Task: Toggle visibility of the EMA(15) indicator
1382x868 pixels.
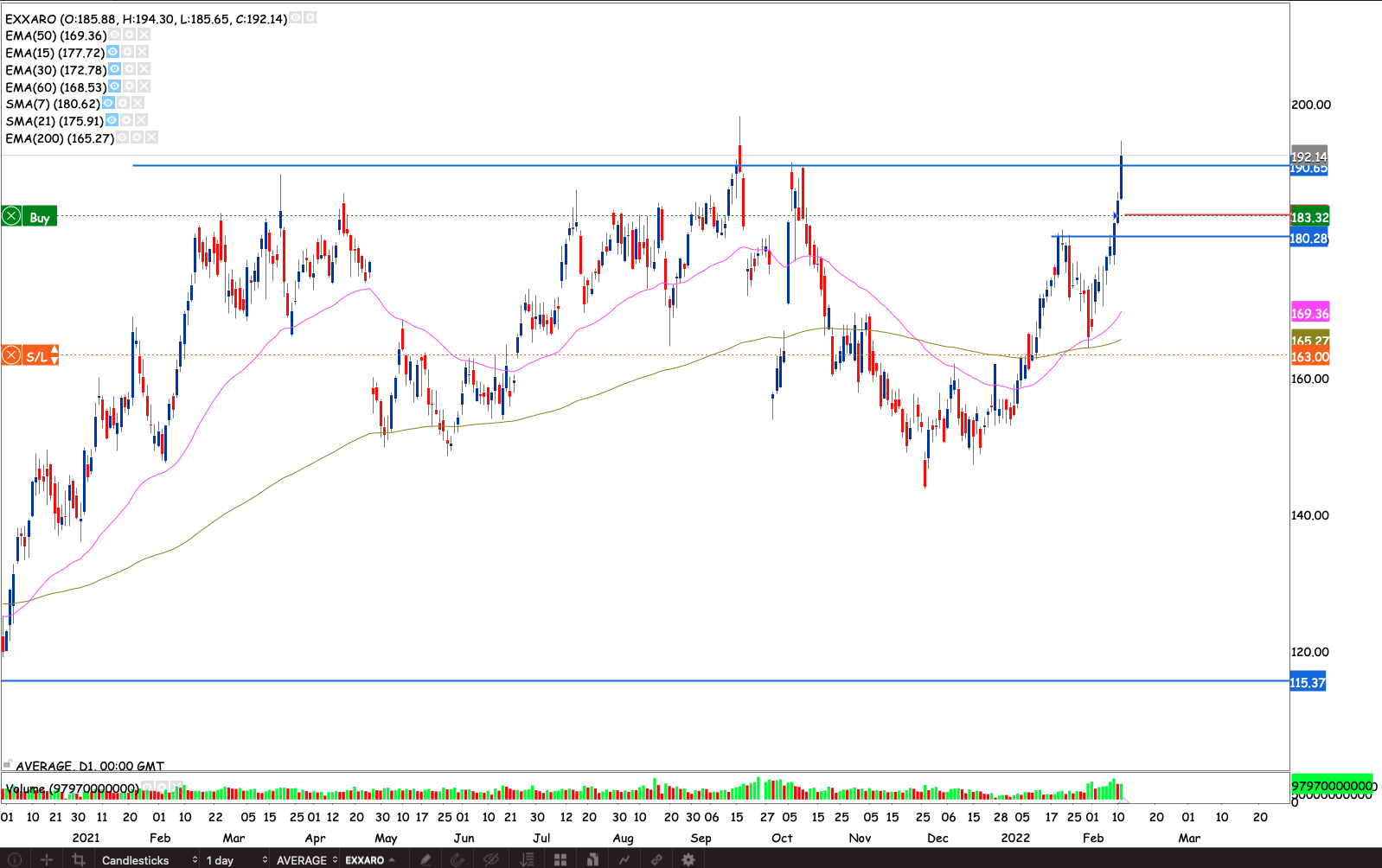Action: tap(112, 52)
